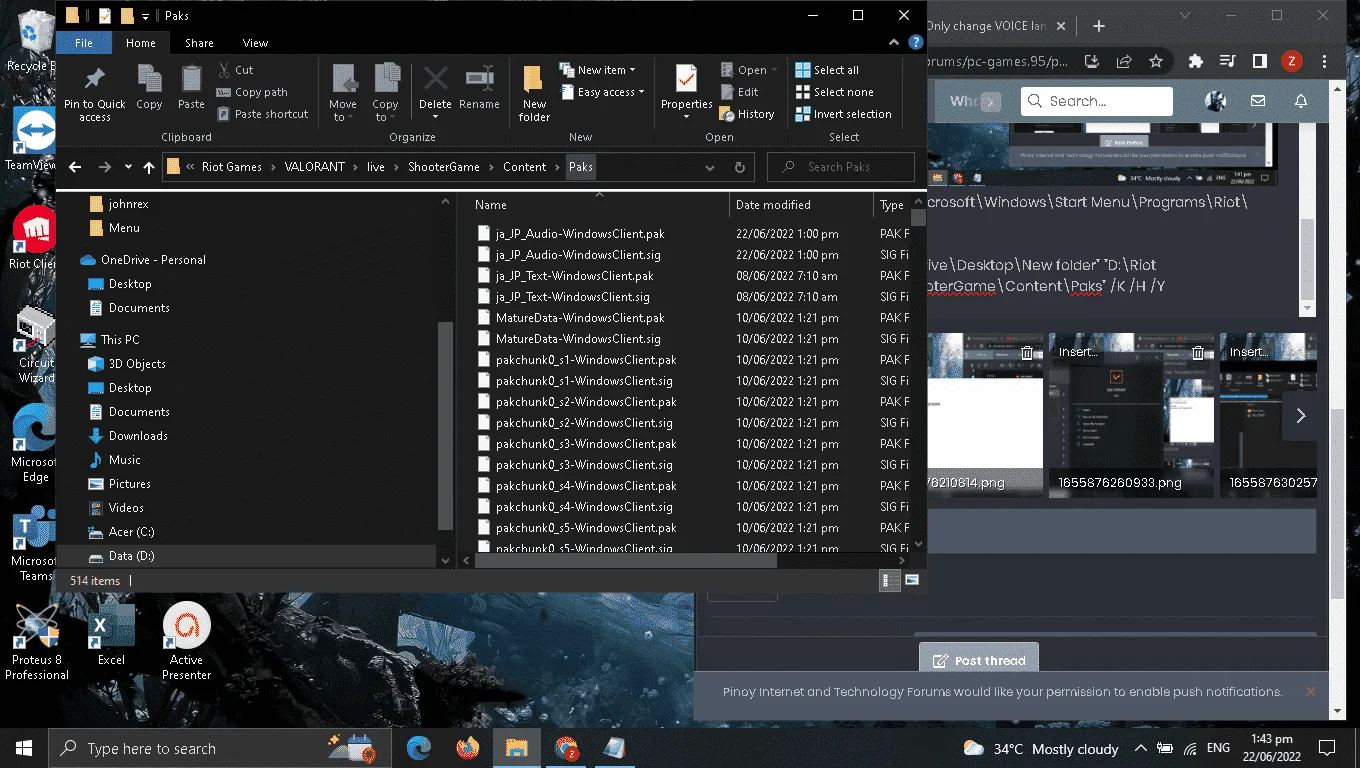
Task: Open the recent locations dropdown arrow
Action: [x=128, y=167]
